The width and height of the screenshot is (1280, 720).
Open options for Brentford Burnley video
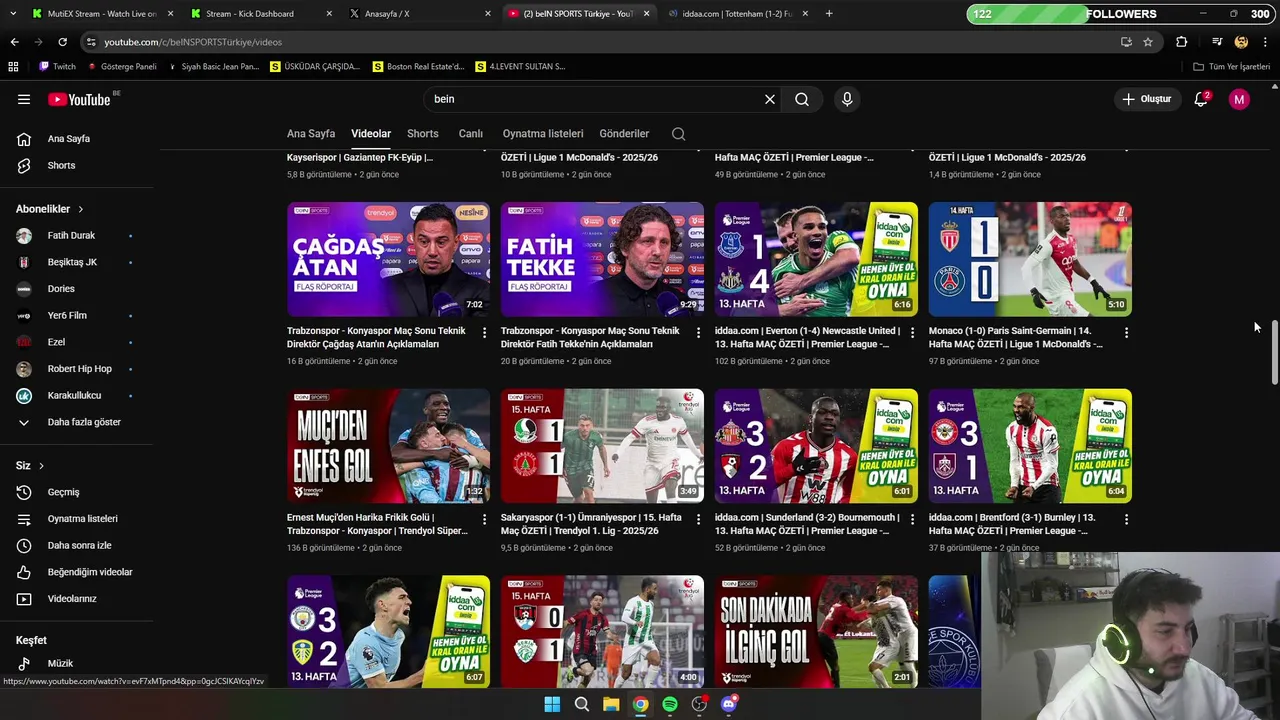1126,519
